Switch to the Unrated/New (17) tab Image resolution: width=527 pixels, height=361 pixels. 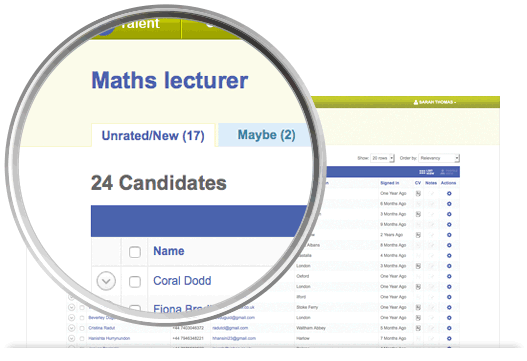(153, 136)
